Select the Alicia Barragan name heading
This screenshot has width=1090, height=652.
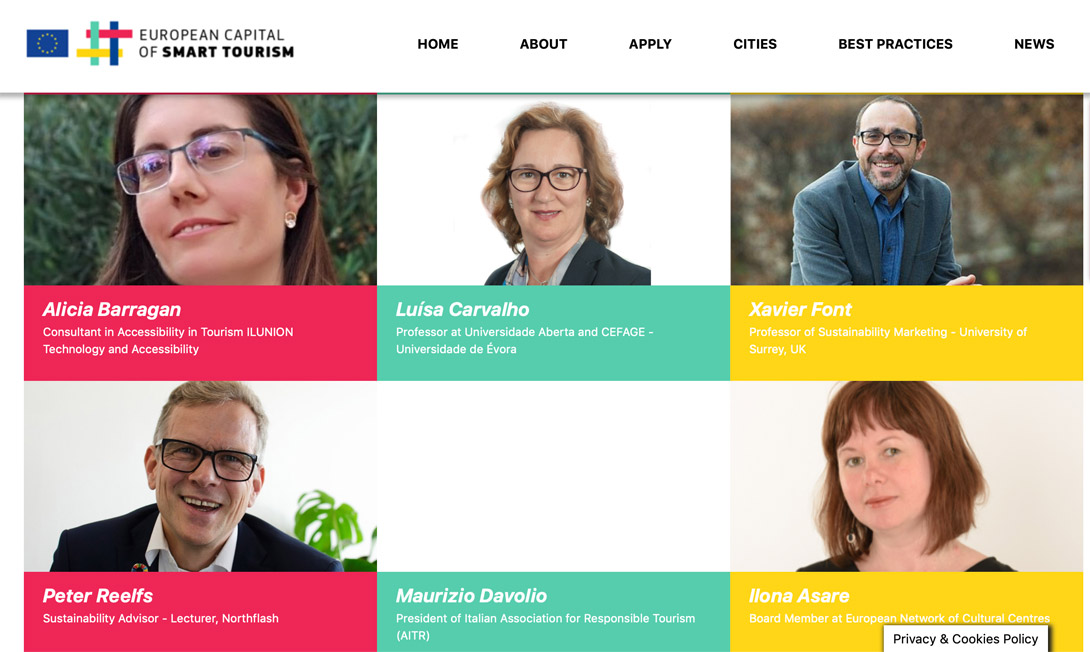point(112,309)
